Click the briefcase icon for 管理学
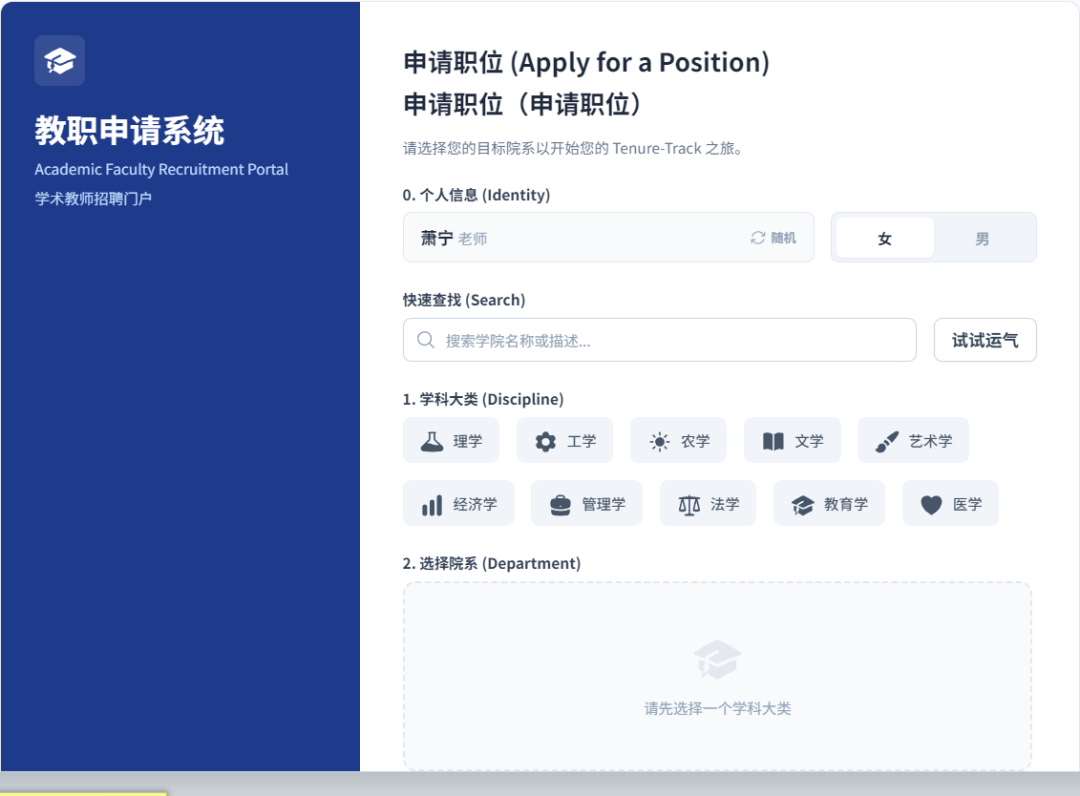1080x796 pixels. 558,503
